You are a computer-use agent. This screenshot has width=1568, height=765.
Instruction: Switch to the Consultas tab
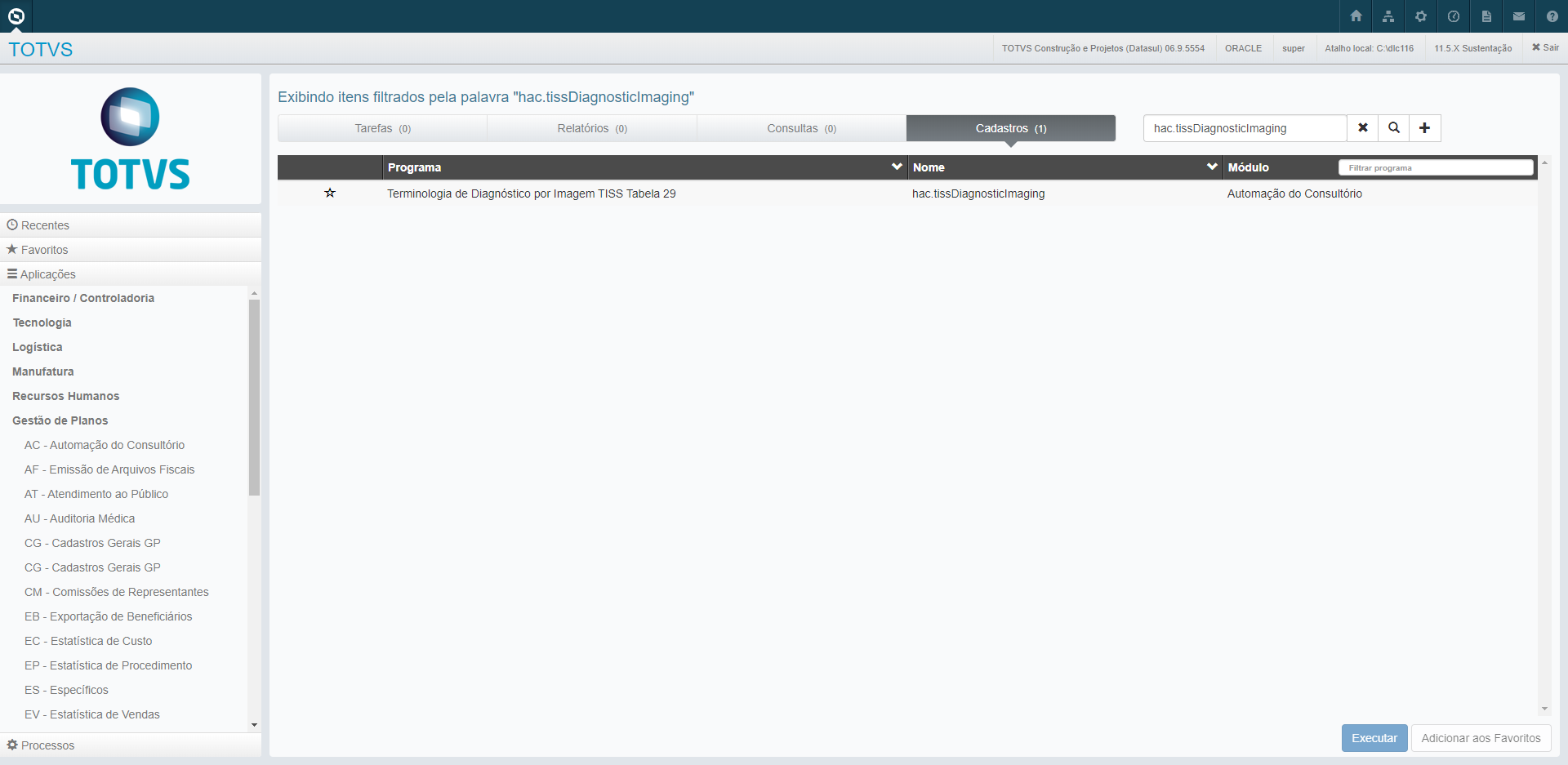click(801, 128)
